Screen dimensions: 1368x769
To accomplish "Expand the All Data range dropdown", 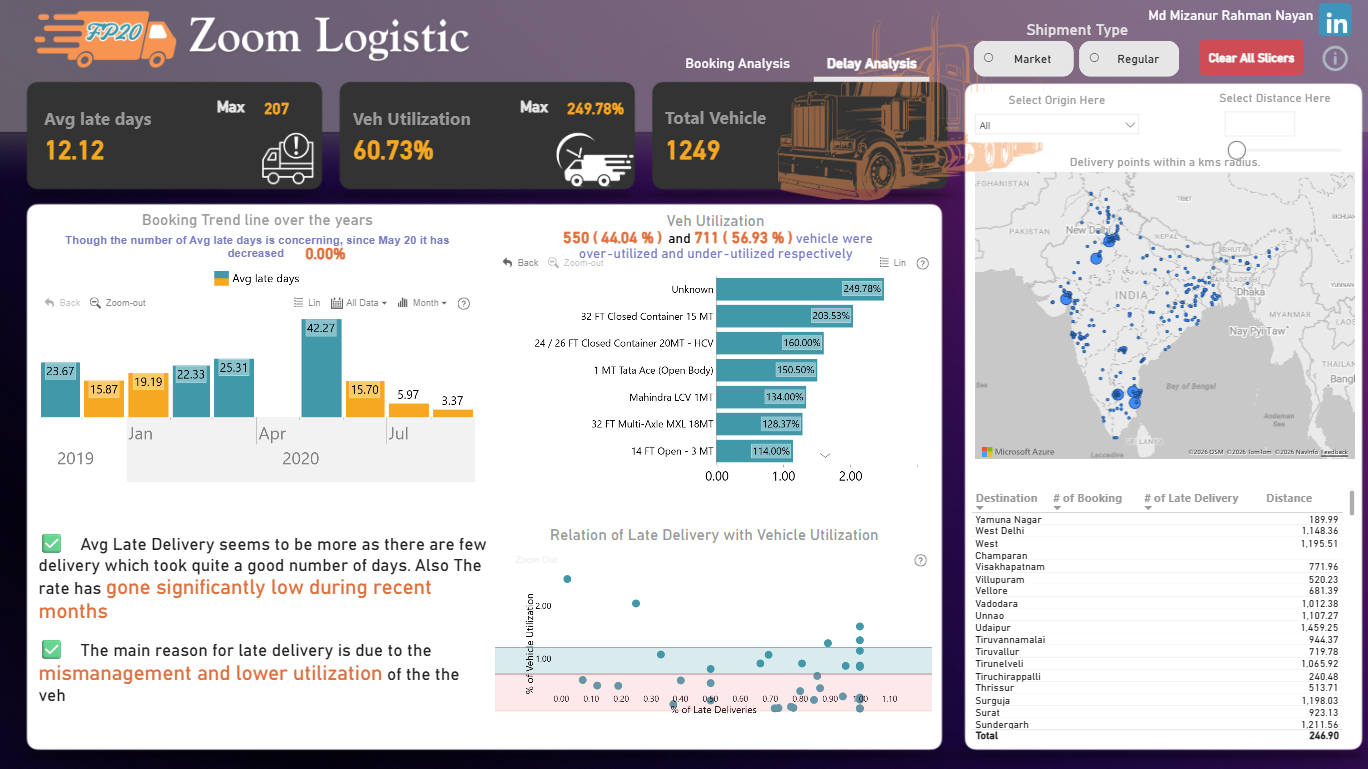I will pos(359,303).
